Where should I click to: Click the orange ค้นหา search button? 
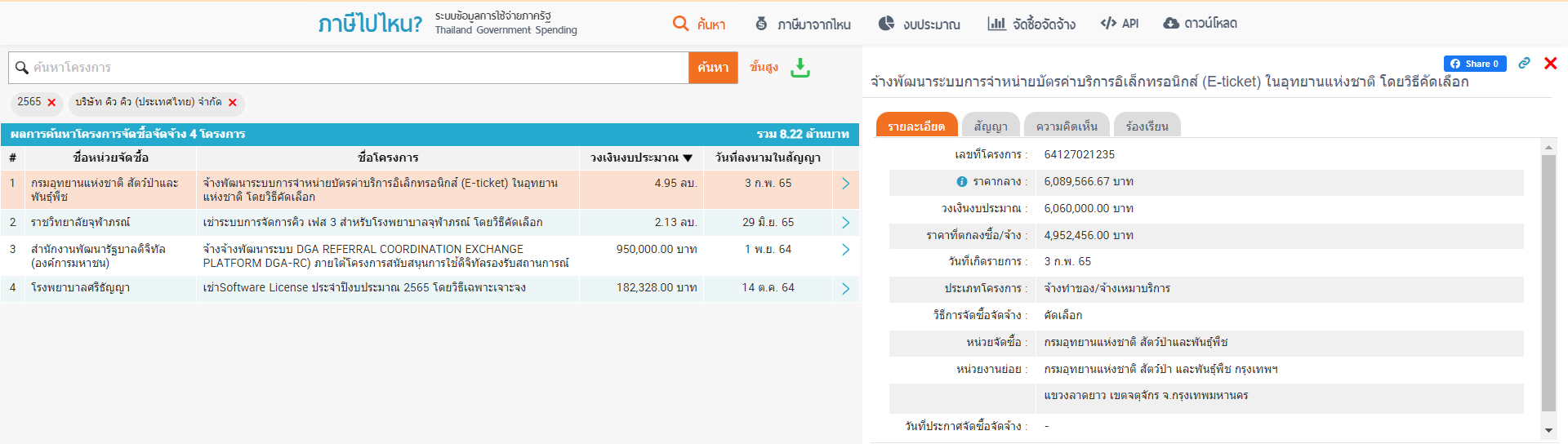click(x=713, y=68)
